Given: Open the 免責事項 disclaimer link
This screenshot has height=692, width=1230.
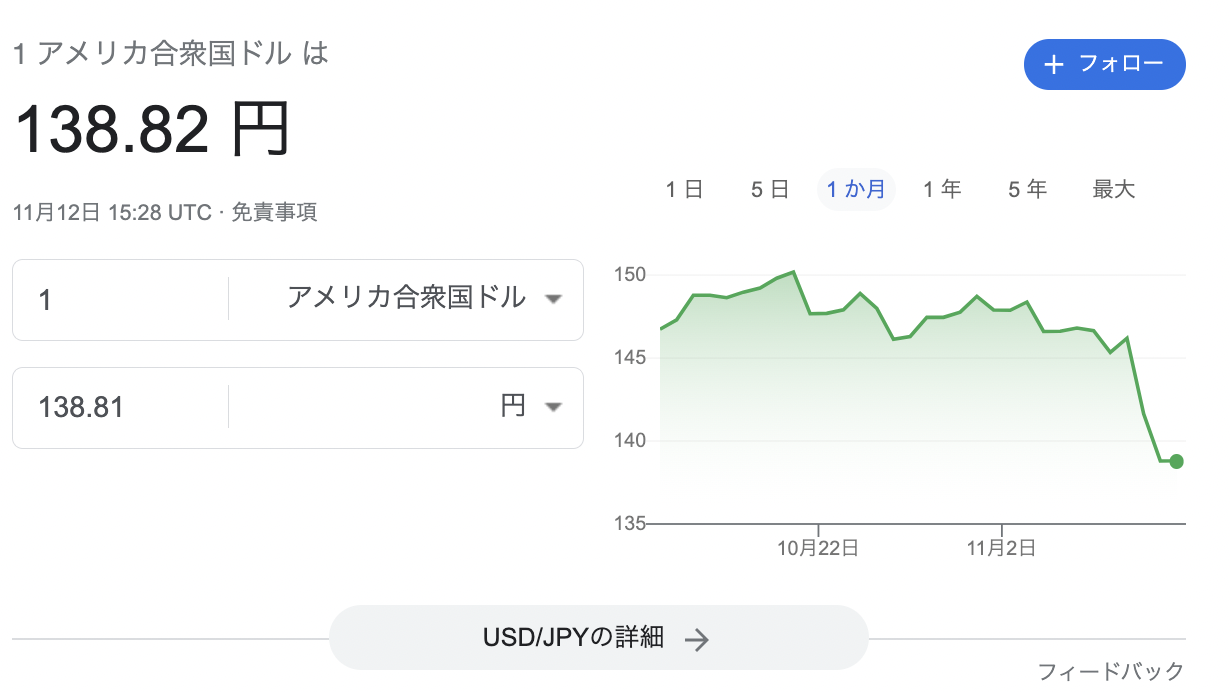Looking at the screenshot, I should (275, 212).
